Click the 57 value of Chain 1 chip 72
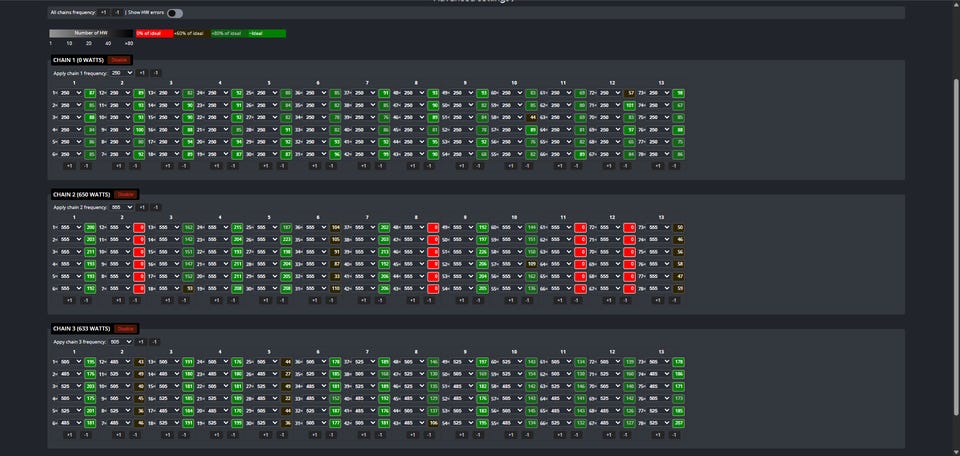This screenshot has height=456, width=960. click(x=629, y=93)
